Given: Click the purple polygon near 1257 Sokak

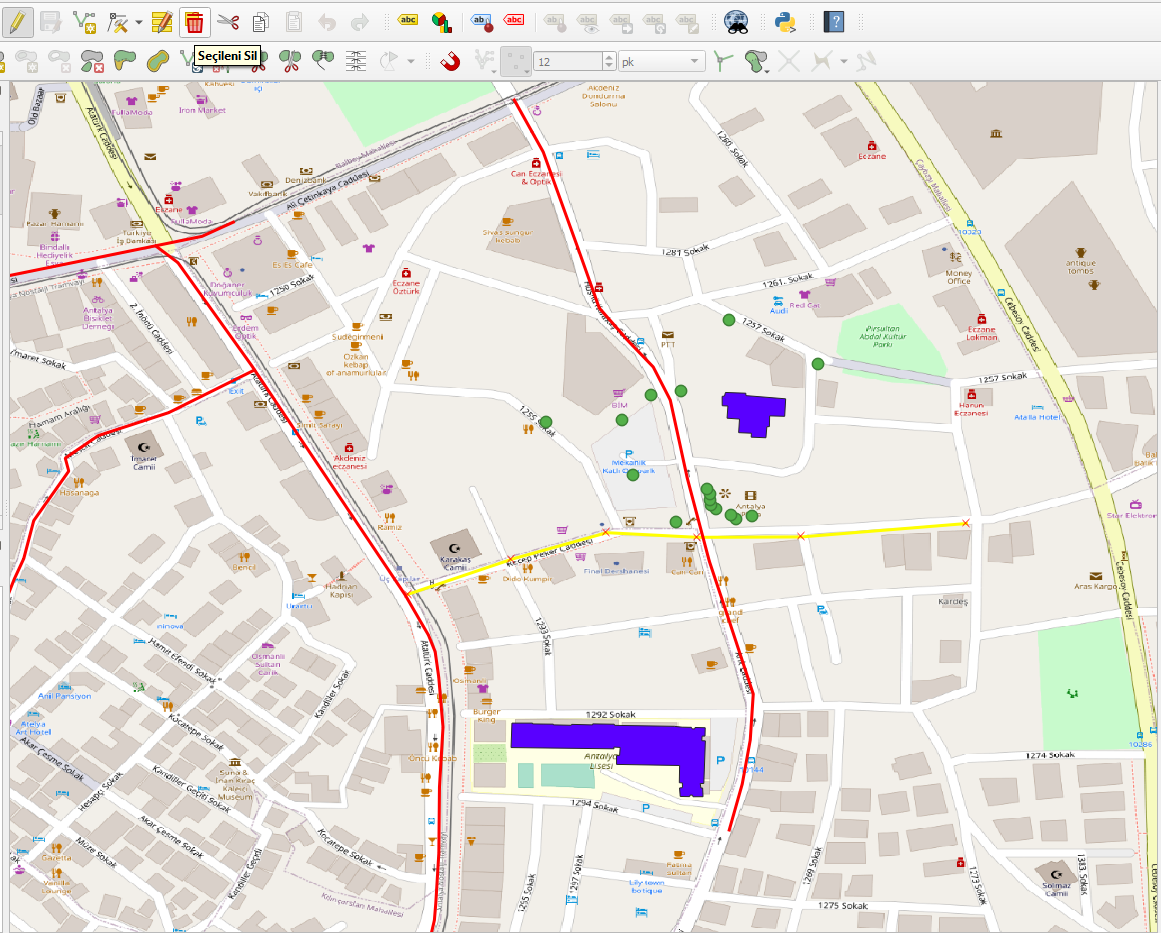Looking at the screenshot, I should (x=754, y=414).
